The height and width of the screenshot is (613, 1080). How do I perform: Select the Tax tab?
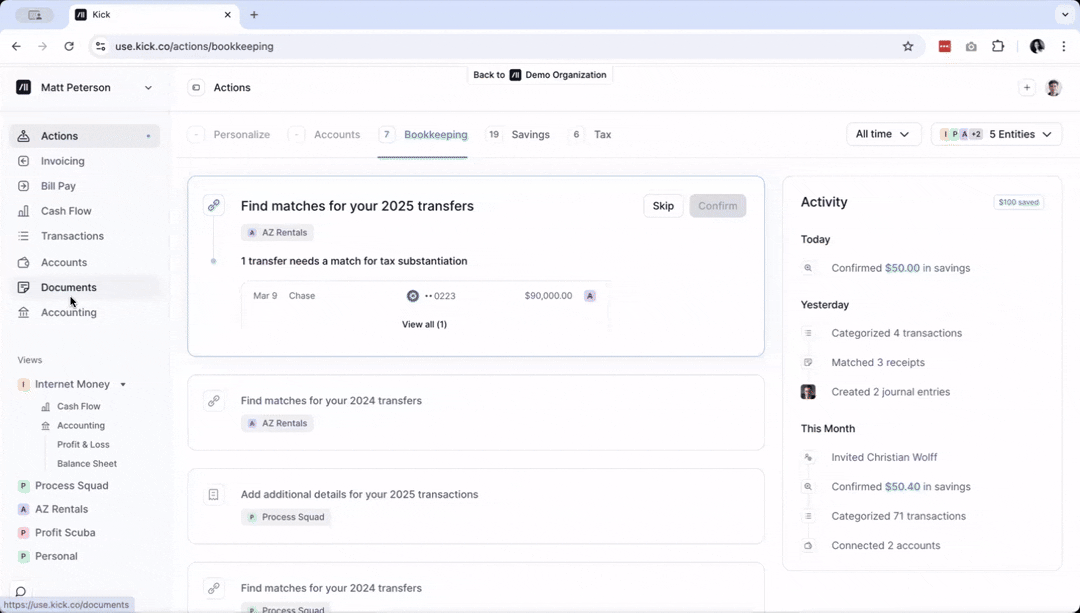pos(602,134)
